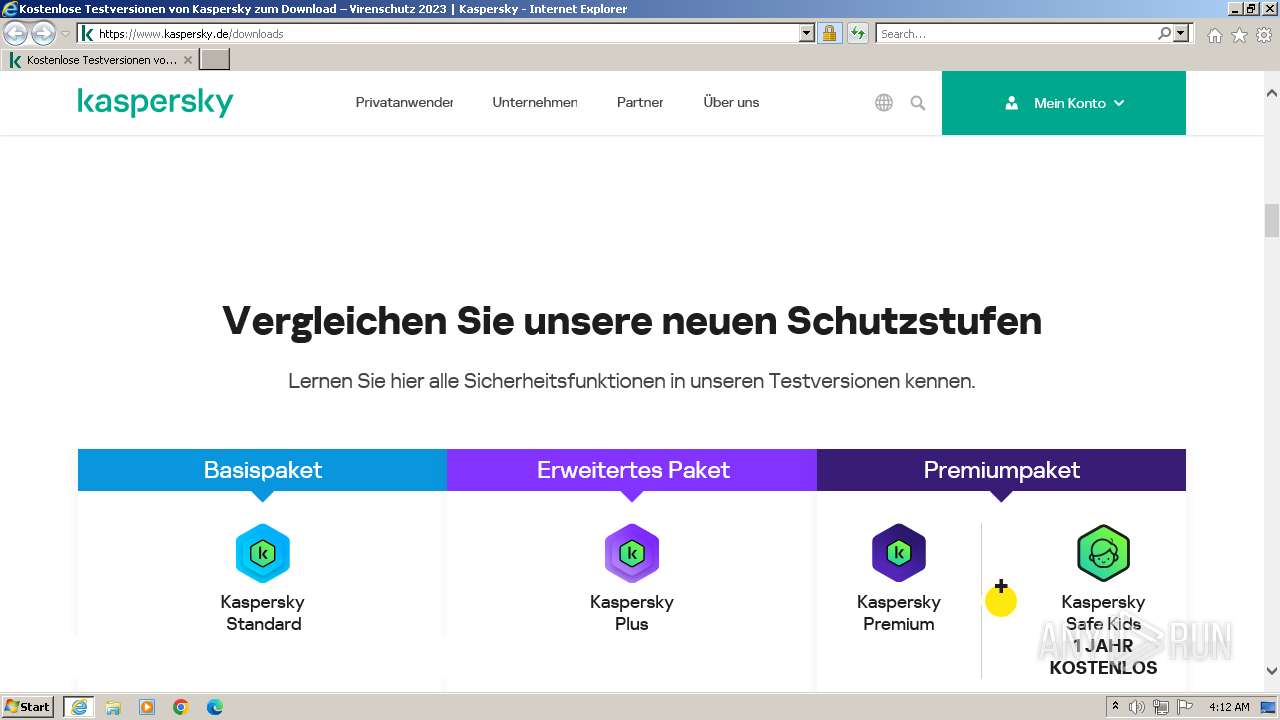This screenshot has width=1280, height=720.
Task: Open the search provider dropdown arrow
Action: click(1181, 33)
